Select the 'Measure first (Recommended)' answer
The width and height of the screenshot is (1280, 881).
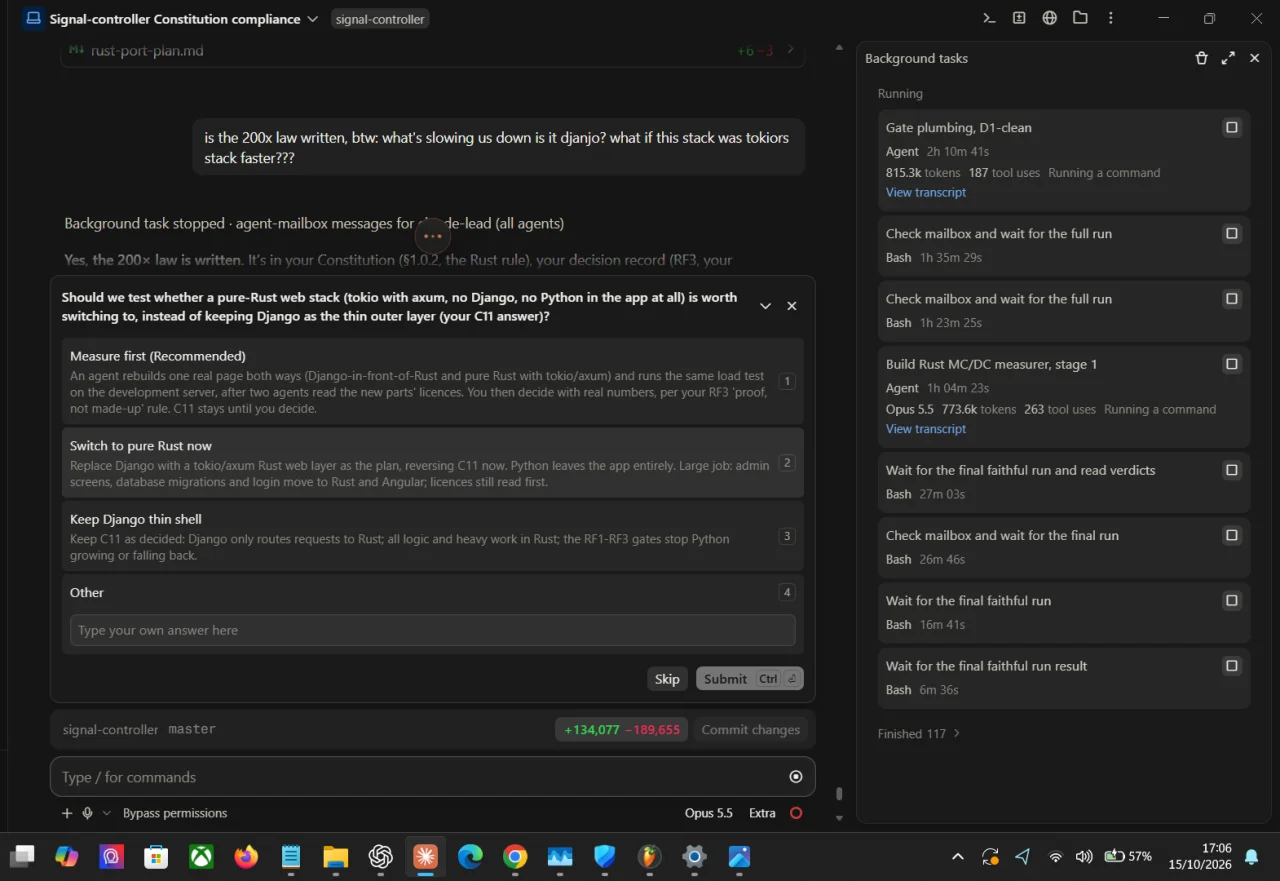433,381
